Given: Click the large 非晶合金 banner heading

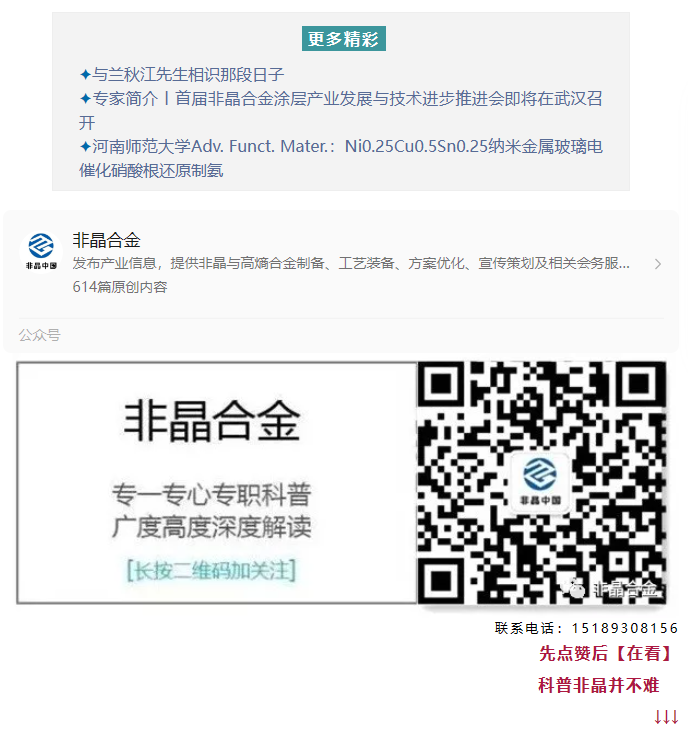Looking at the screenshot, I should pos(212,421).
